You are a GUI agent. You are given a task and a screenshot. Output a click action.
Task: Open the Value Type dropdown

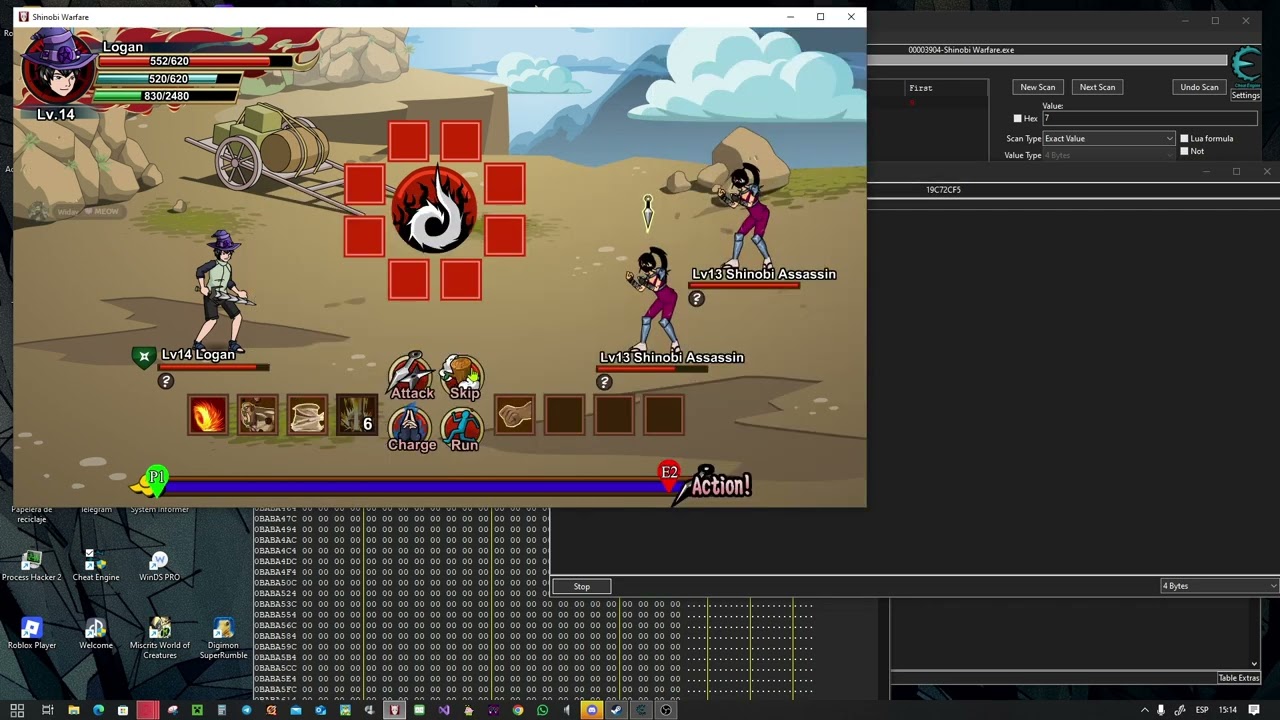pos(1109,155)
